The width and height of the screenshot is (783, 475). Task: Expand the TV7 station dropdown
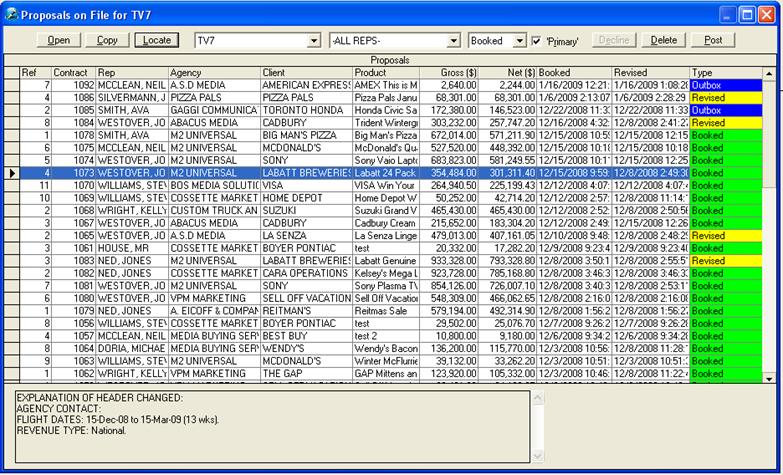[313, 41]
